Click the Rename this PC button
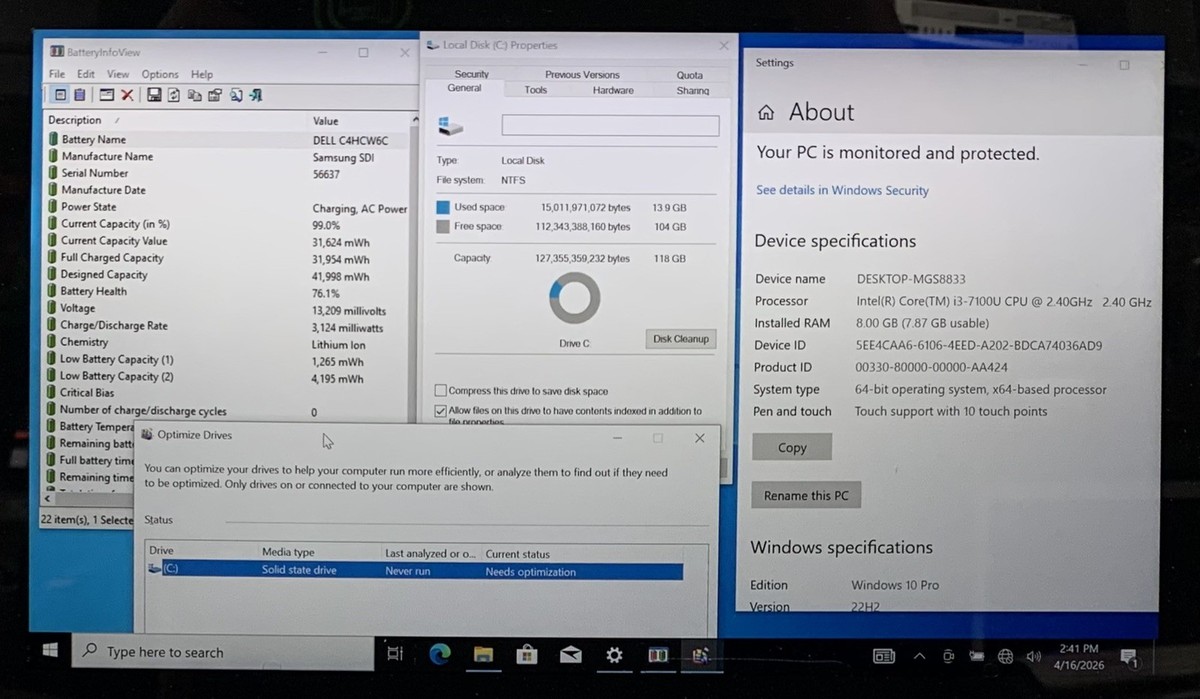Viewport: 1200px width, 699px height. pos(806,496)
